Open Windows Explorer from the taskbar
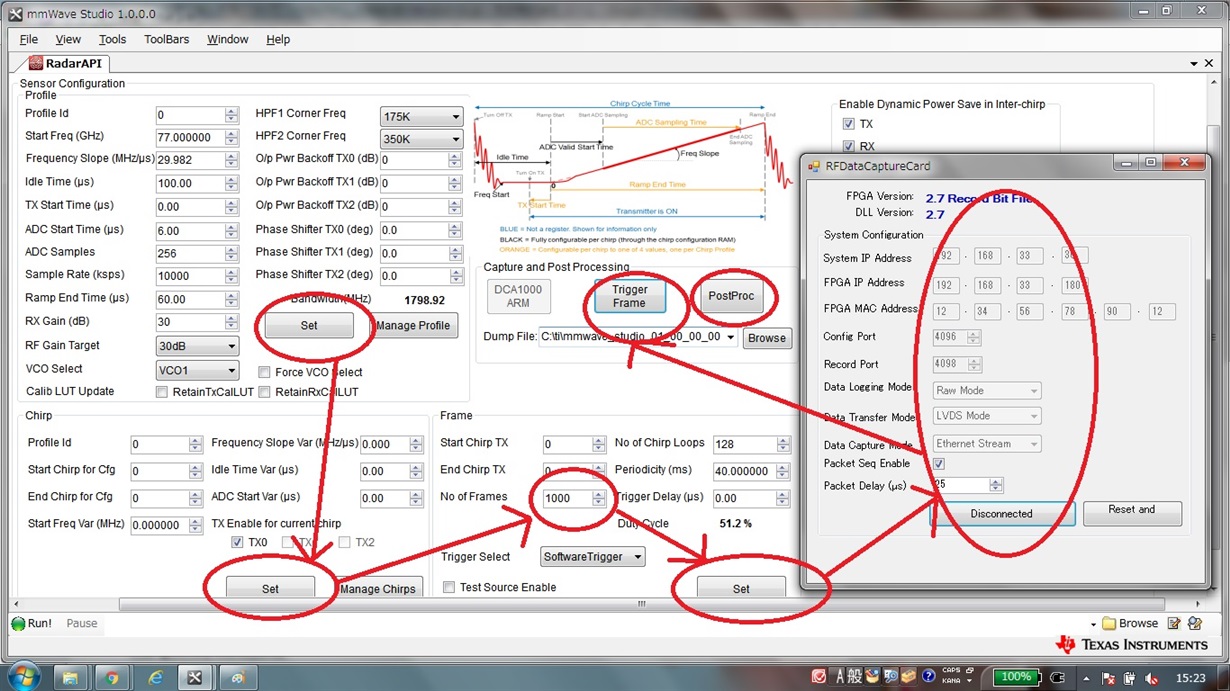The width and height of the screenshot is (1230, 691). (70, 677)
